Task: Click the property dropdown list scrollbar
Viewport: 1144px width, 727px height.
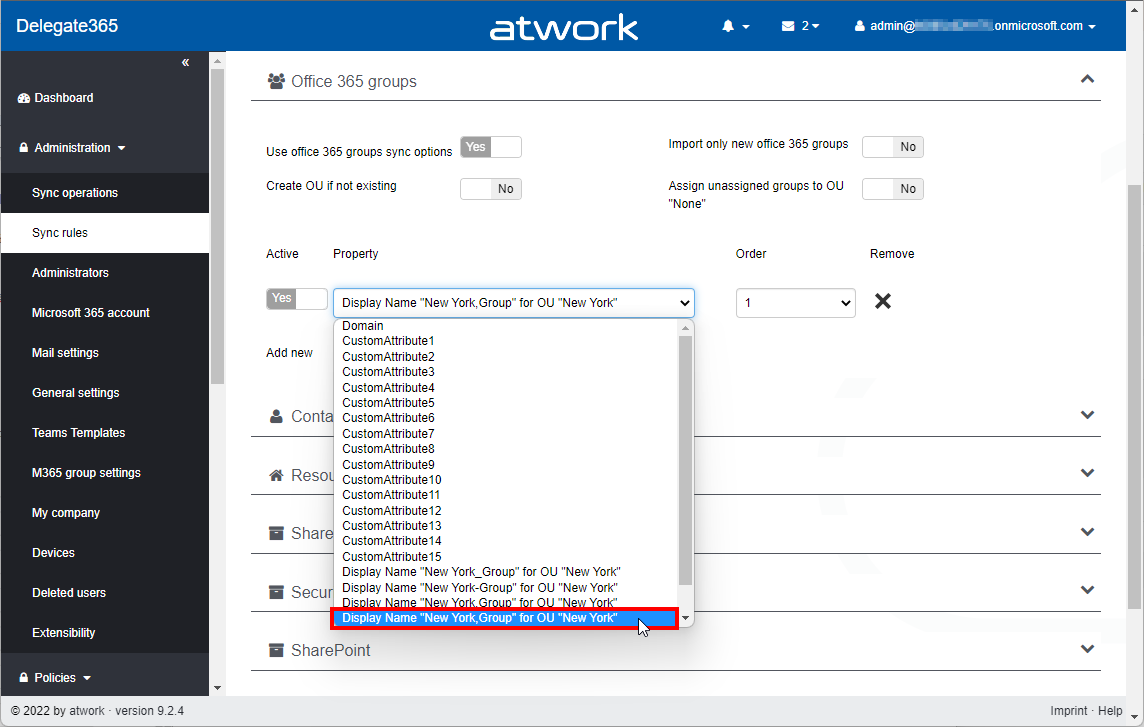Action: click(685, 460)
